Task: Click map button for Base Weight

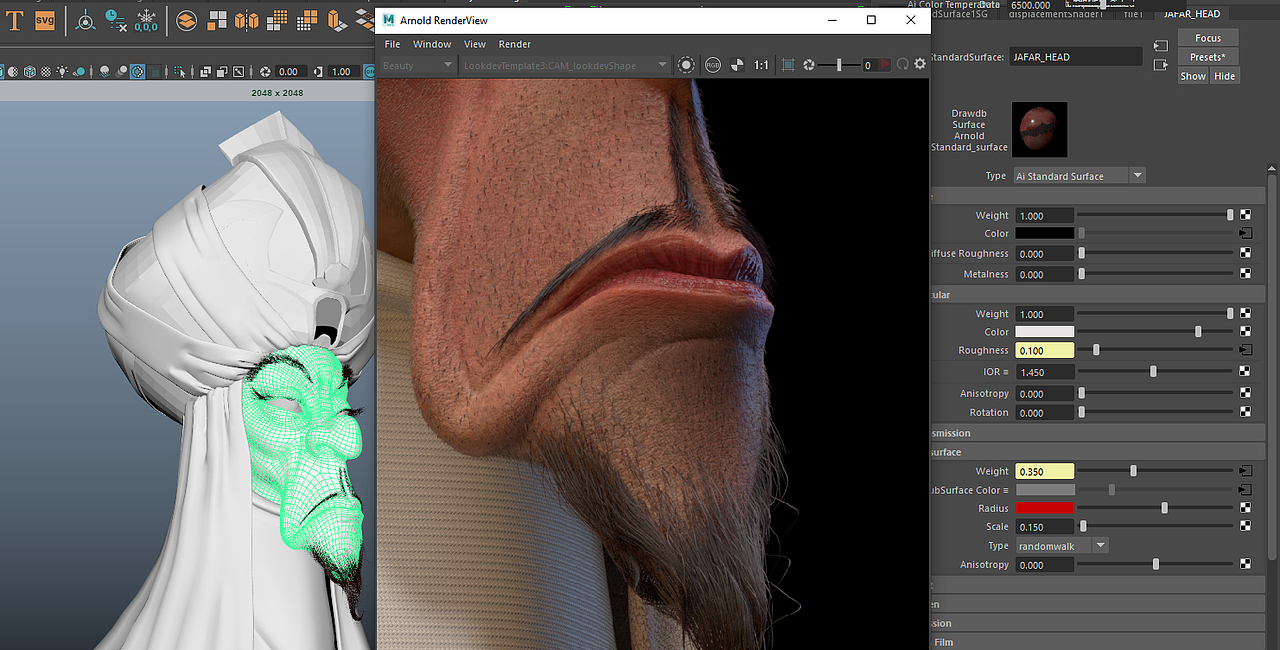Action: click(1246, 215)
